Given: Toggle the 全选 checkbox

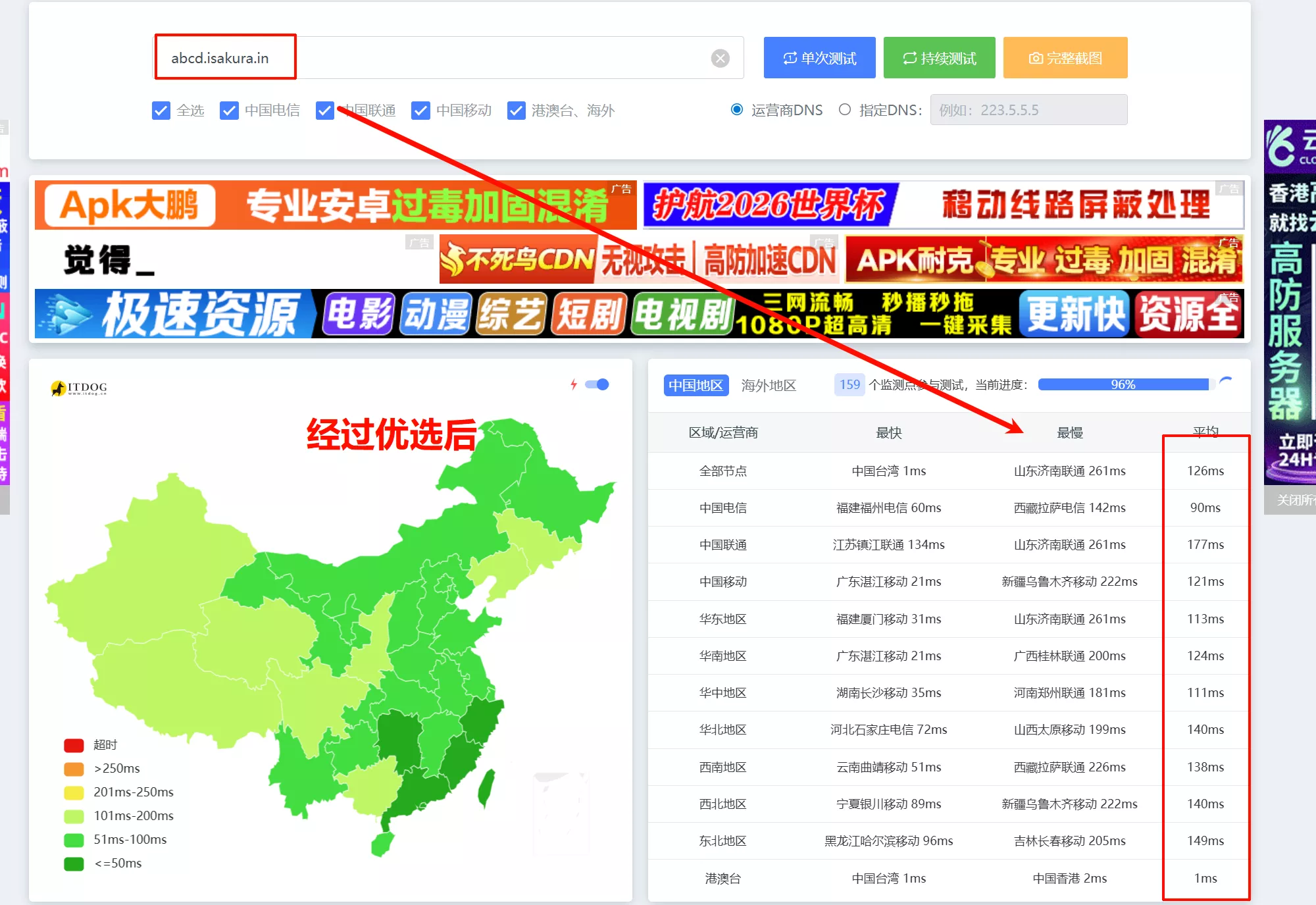Looking at the screenshot, I should [x=161, y=111].
